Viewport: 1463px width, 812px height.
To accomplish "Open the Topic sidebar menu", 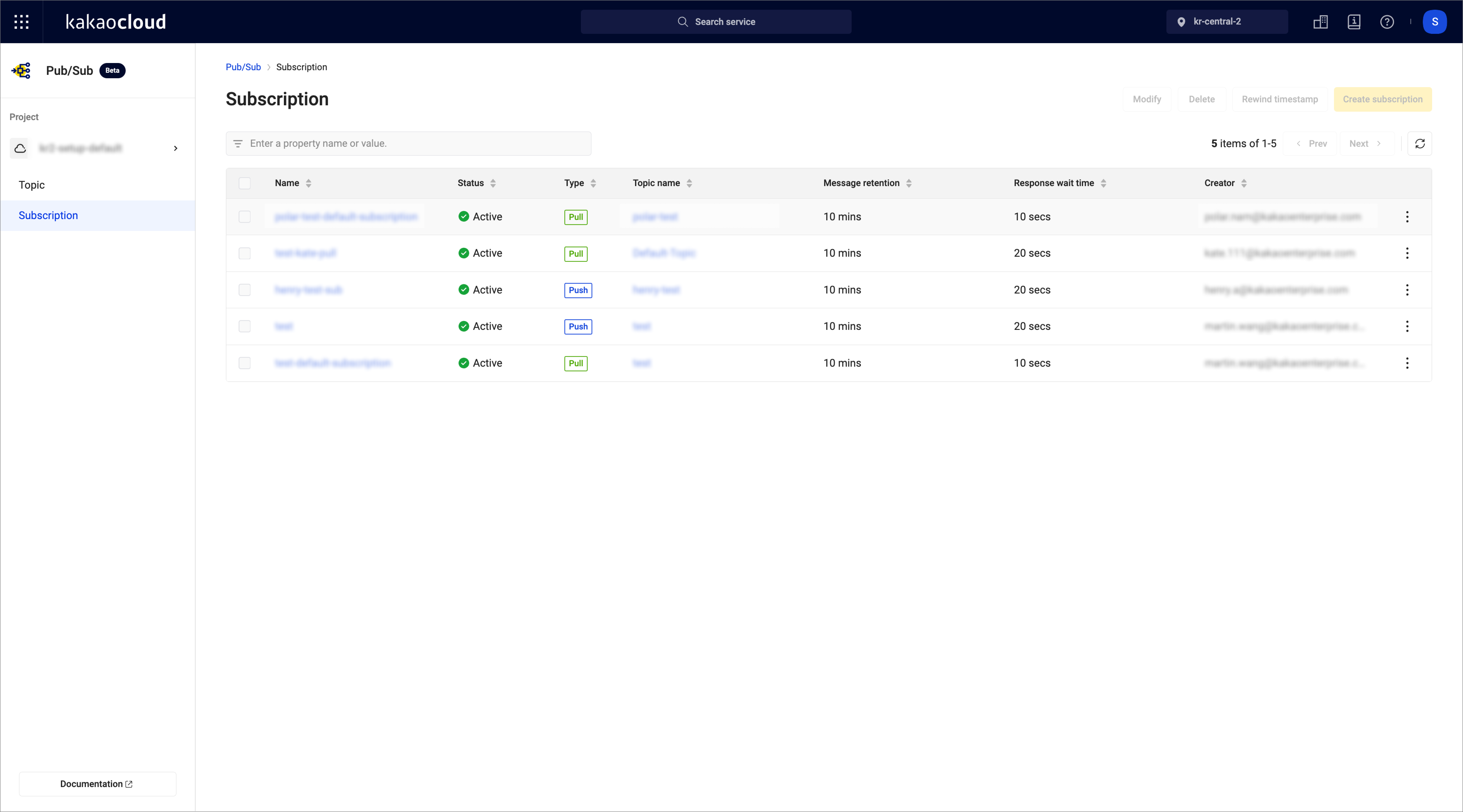I will tap(98, 185).
